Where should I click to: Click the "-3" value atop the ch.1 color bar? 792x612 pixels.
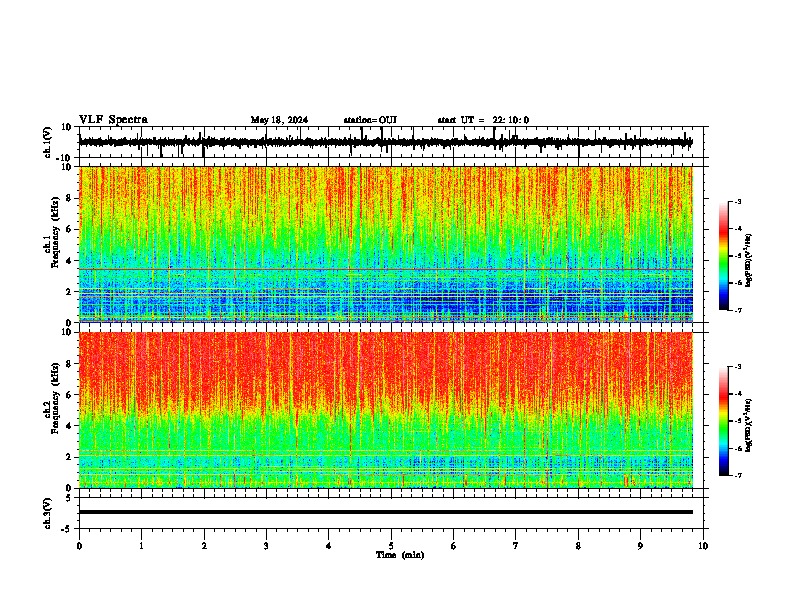tap(738, 202)
